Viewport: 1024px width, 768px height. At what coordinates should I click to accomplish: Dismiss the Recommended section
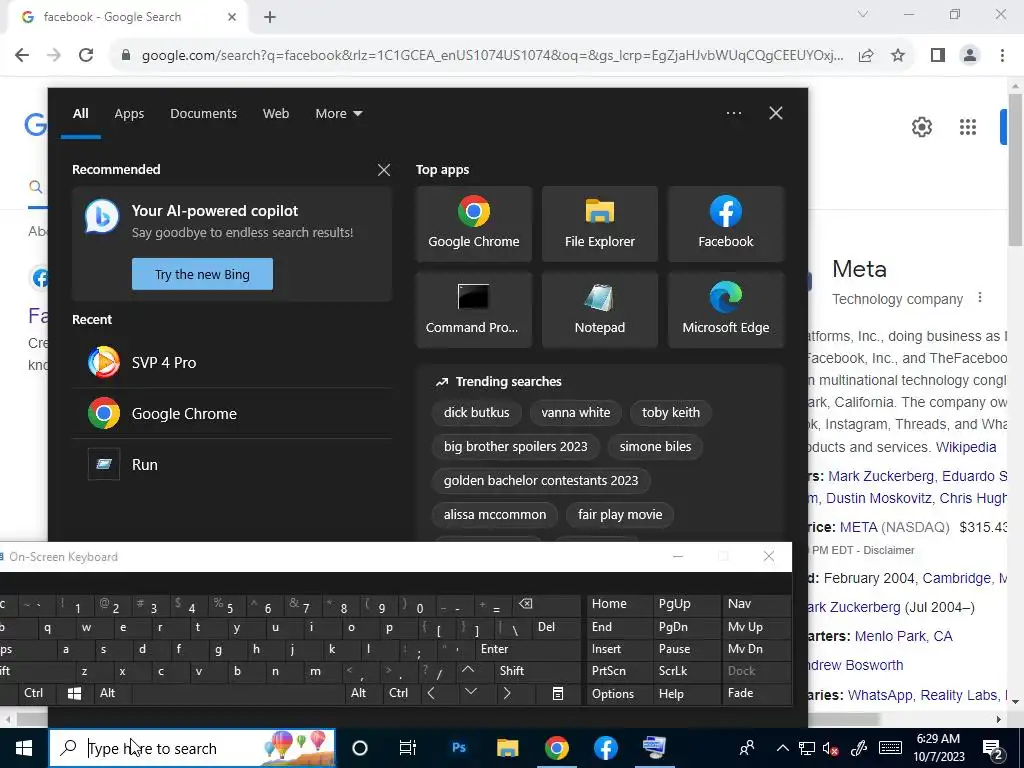tap(384, 170)
